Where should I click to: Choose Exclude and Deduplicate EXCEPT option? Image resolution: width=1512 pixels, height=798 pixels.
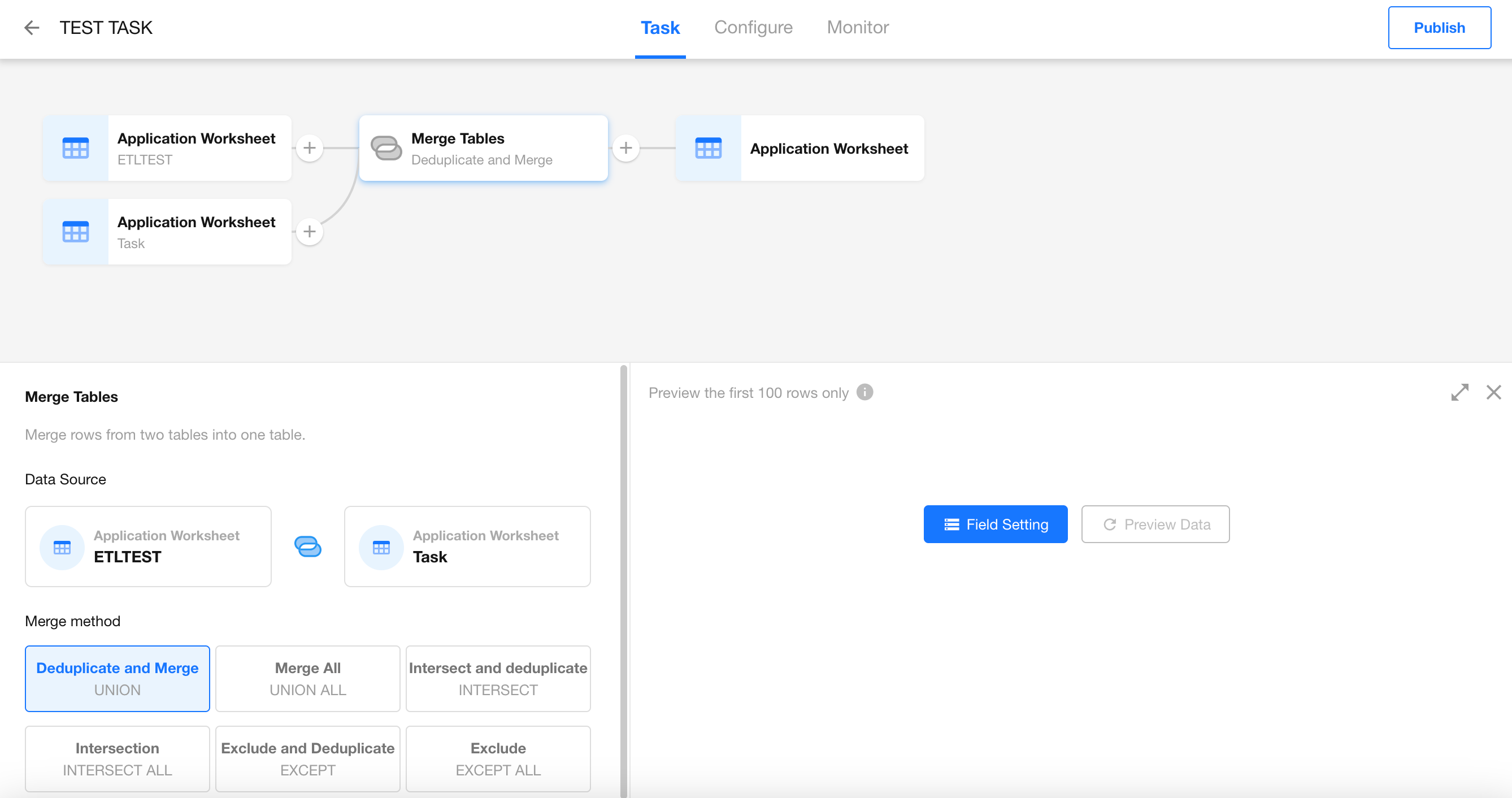(x=307, y=758)
